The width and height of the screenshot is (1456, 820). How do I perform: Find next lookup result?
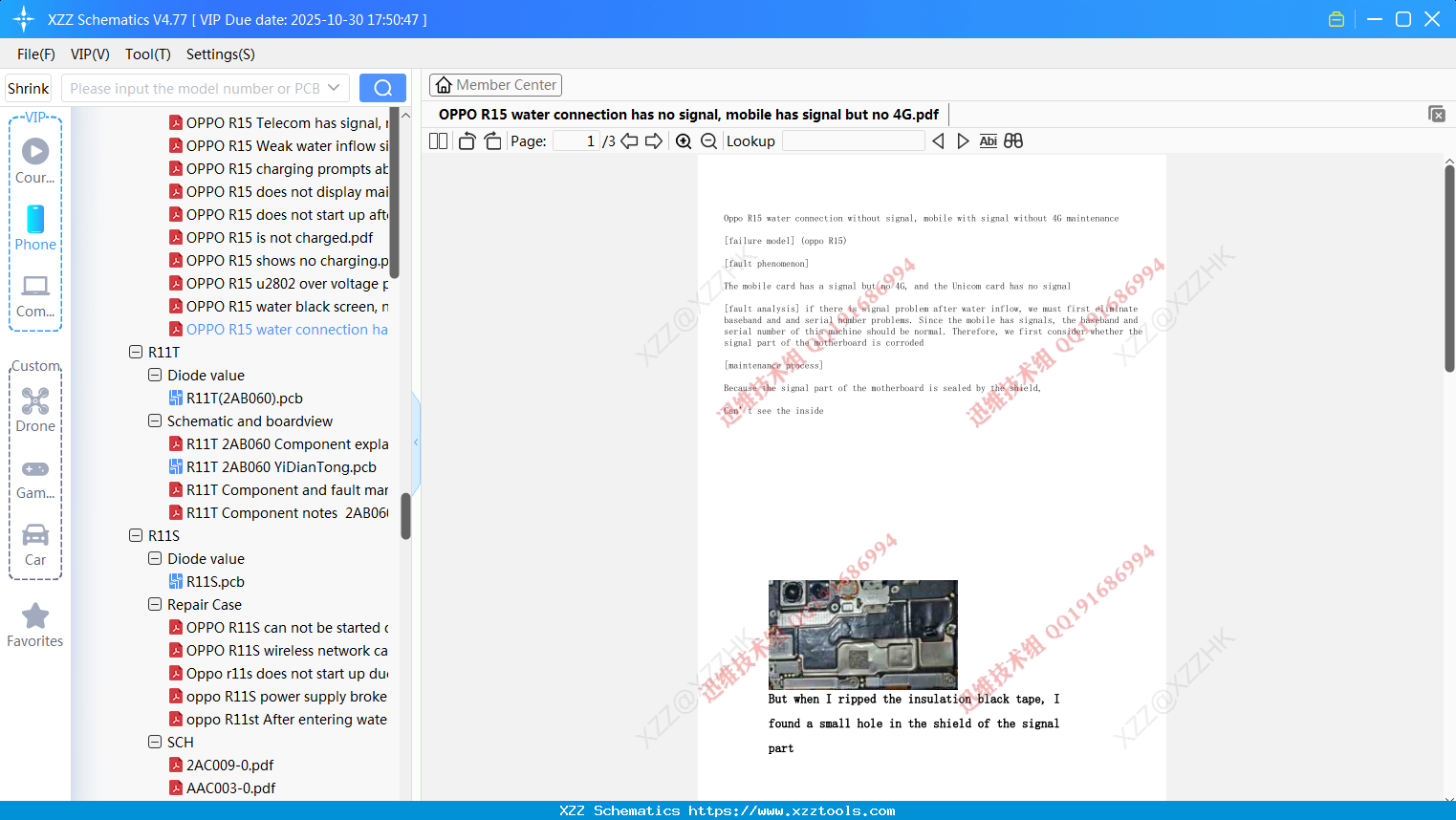tap(963, 141)
